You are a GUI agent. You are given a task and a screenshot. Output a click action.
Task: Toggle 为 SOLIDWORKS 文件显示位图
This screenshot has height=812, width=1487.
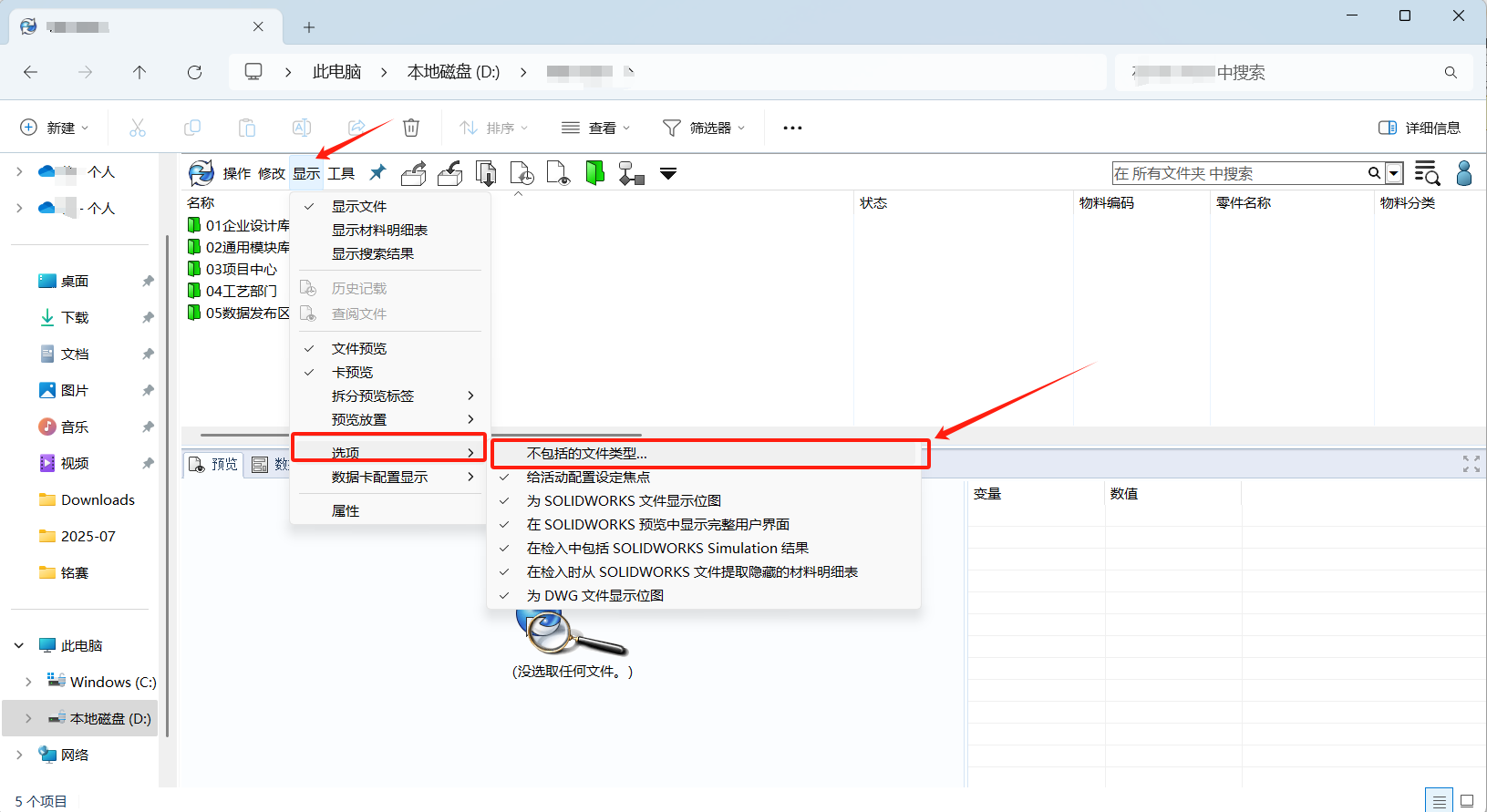tap(704, 501)
